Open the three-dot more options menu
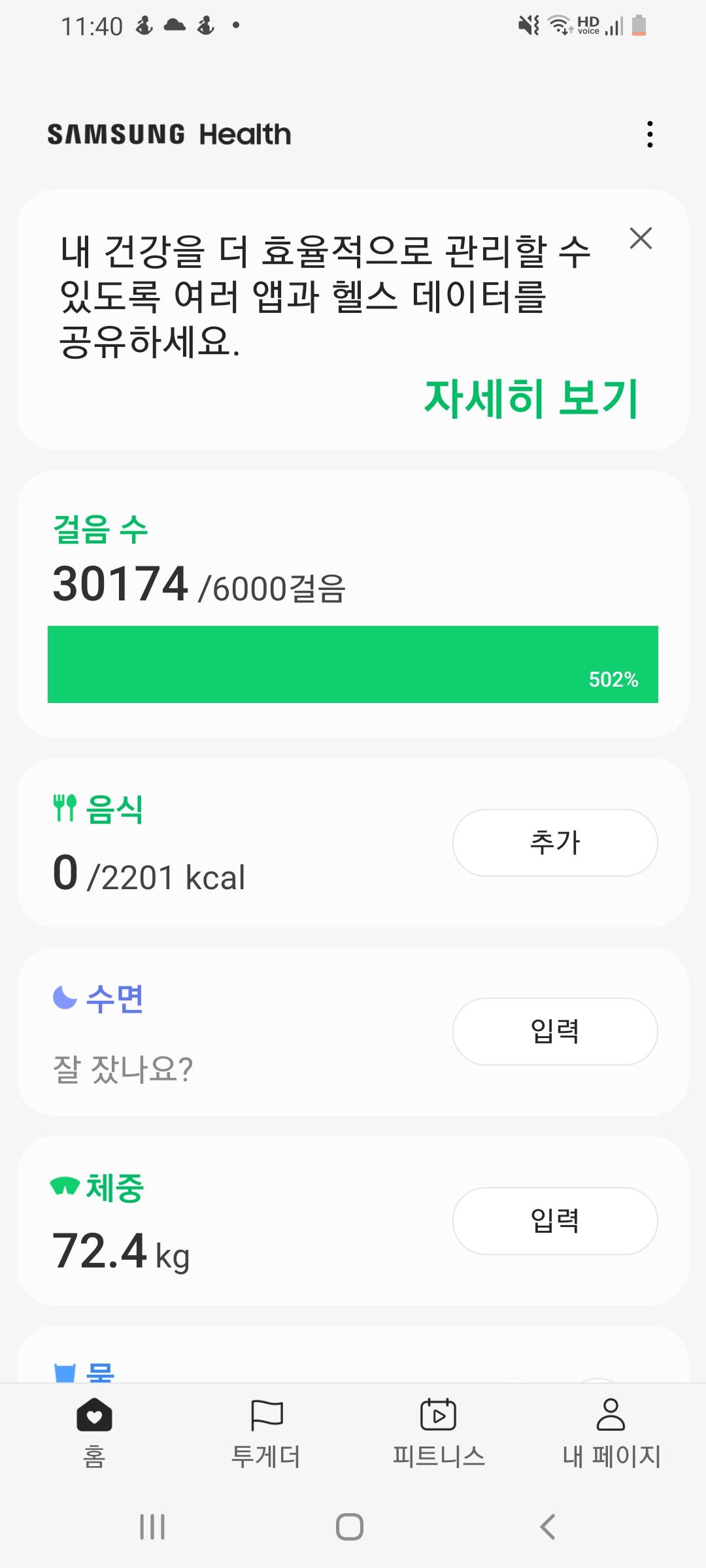Image resolution: width=706 pixels, height=1568 pixels. point(649,134)
